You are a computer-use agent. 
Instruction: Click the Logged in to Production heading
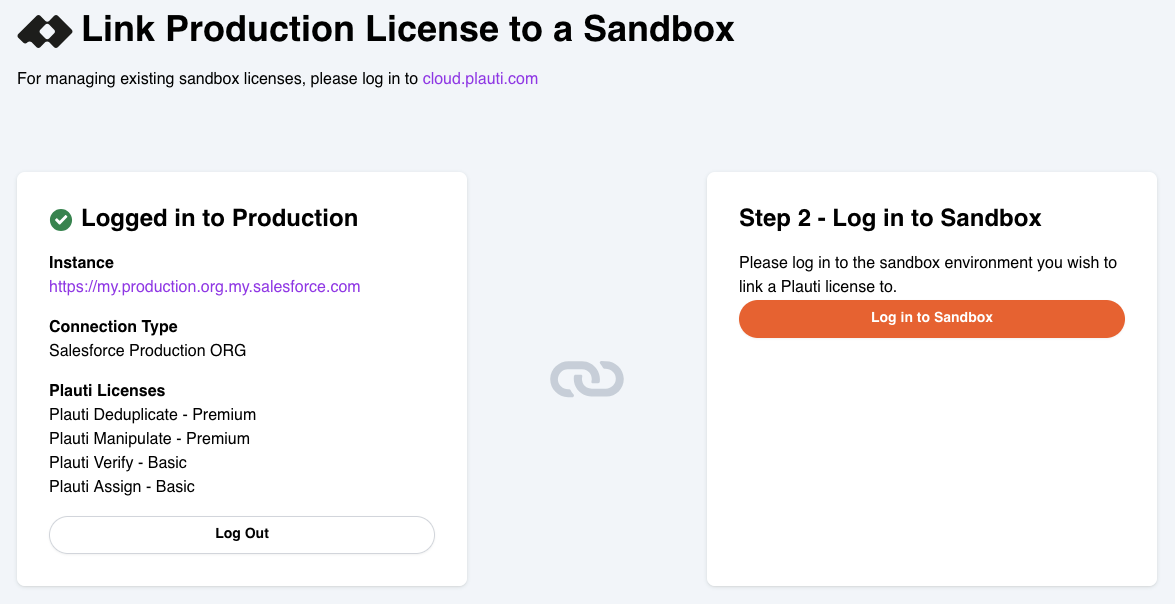220,218
